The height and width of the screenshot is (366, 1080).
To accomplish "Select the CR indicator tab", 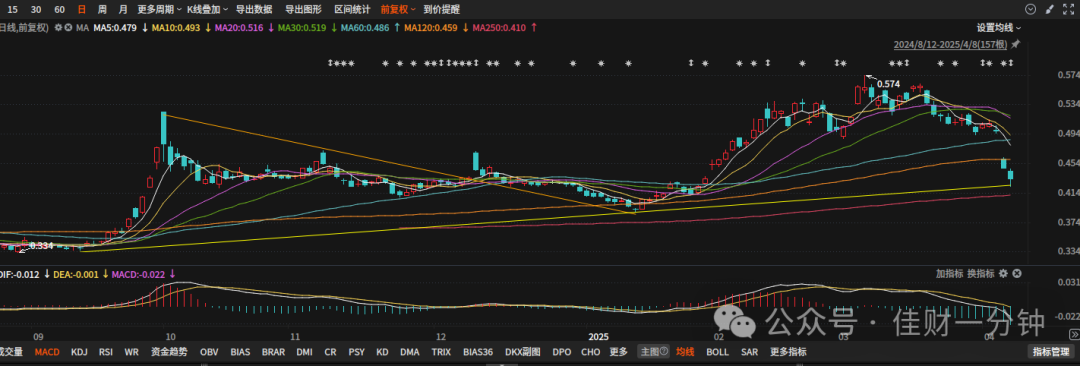I will (x=331, y=352).
